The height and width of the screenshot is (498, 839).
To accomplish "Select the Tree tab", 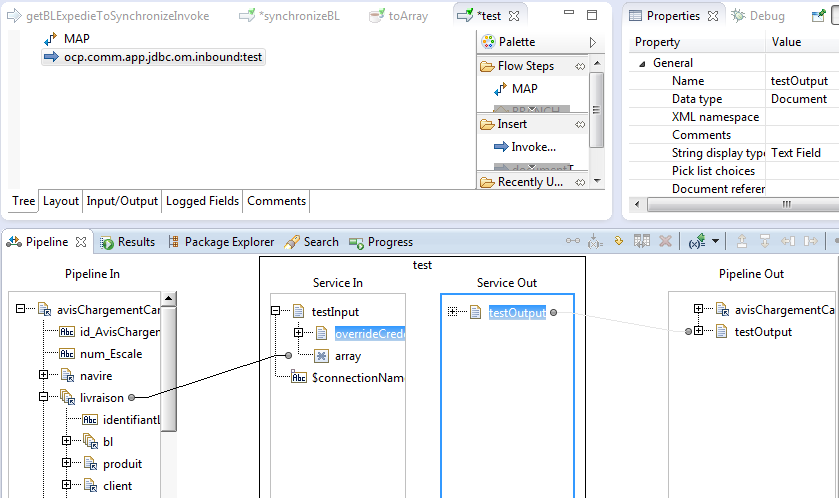I will tap(24, 201).
